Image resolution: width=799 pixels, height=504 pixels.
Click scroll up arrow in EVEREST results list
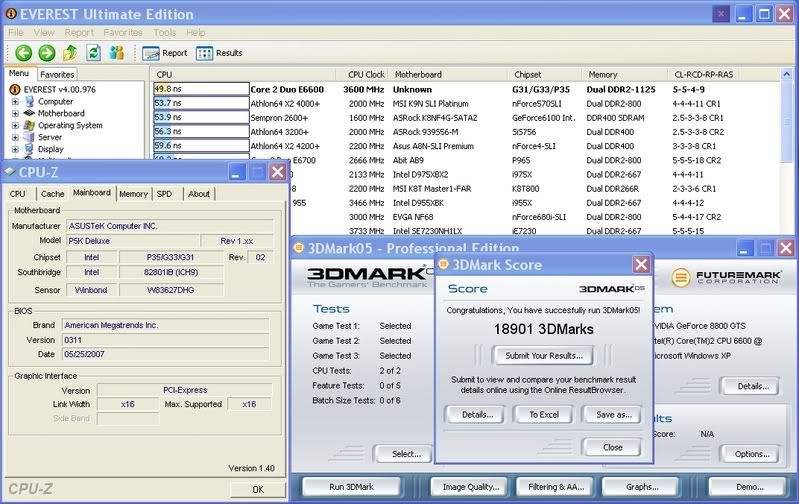point(786,74)
